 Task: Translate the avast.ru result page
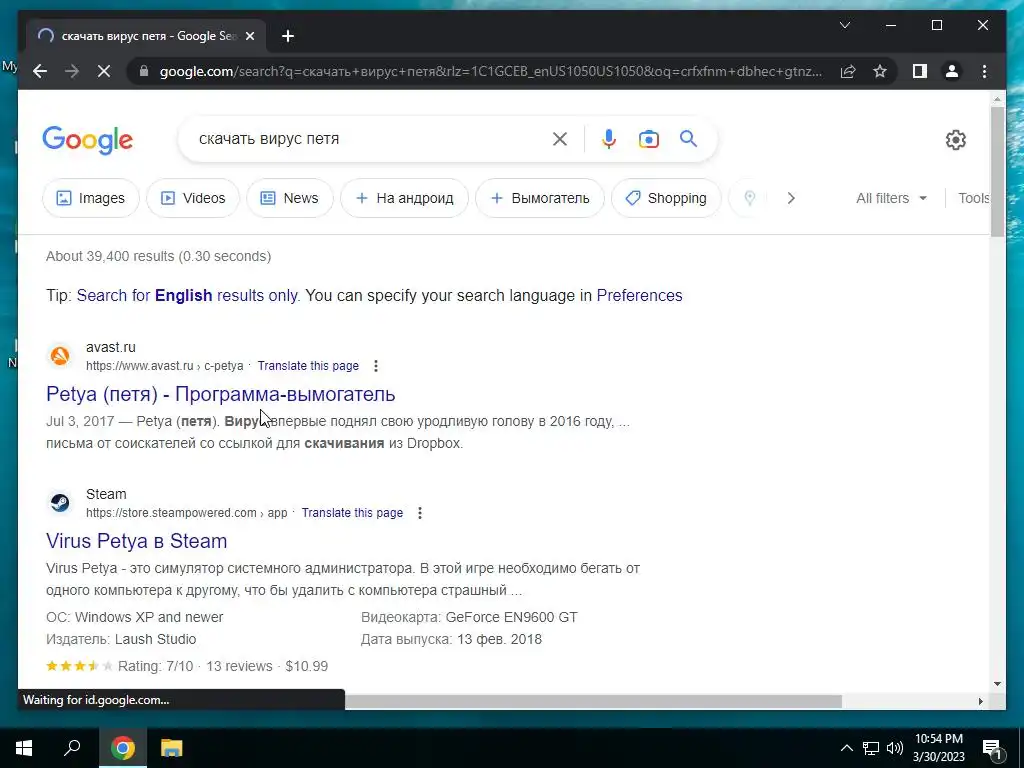[x=308, y=366]
